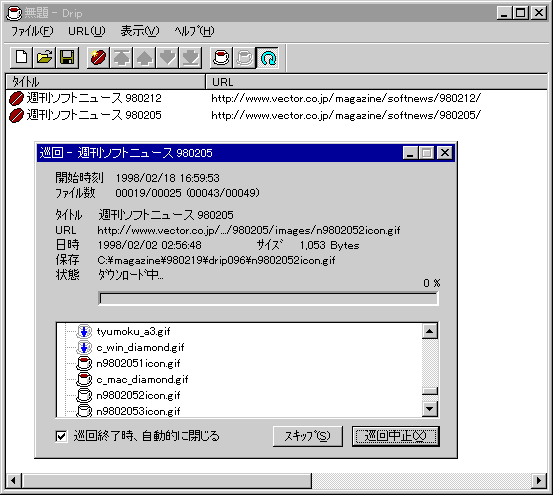The width and height of the screenshot is (553, 495).
Task: Click the スキップ(S) button
Action: (x=308, y=436)
